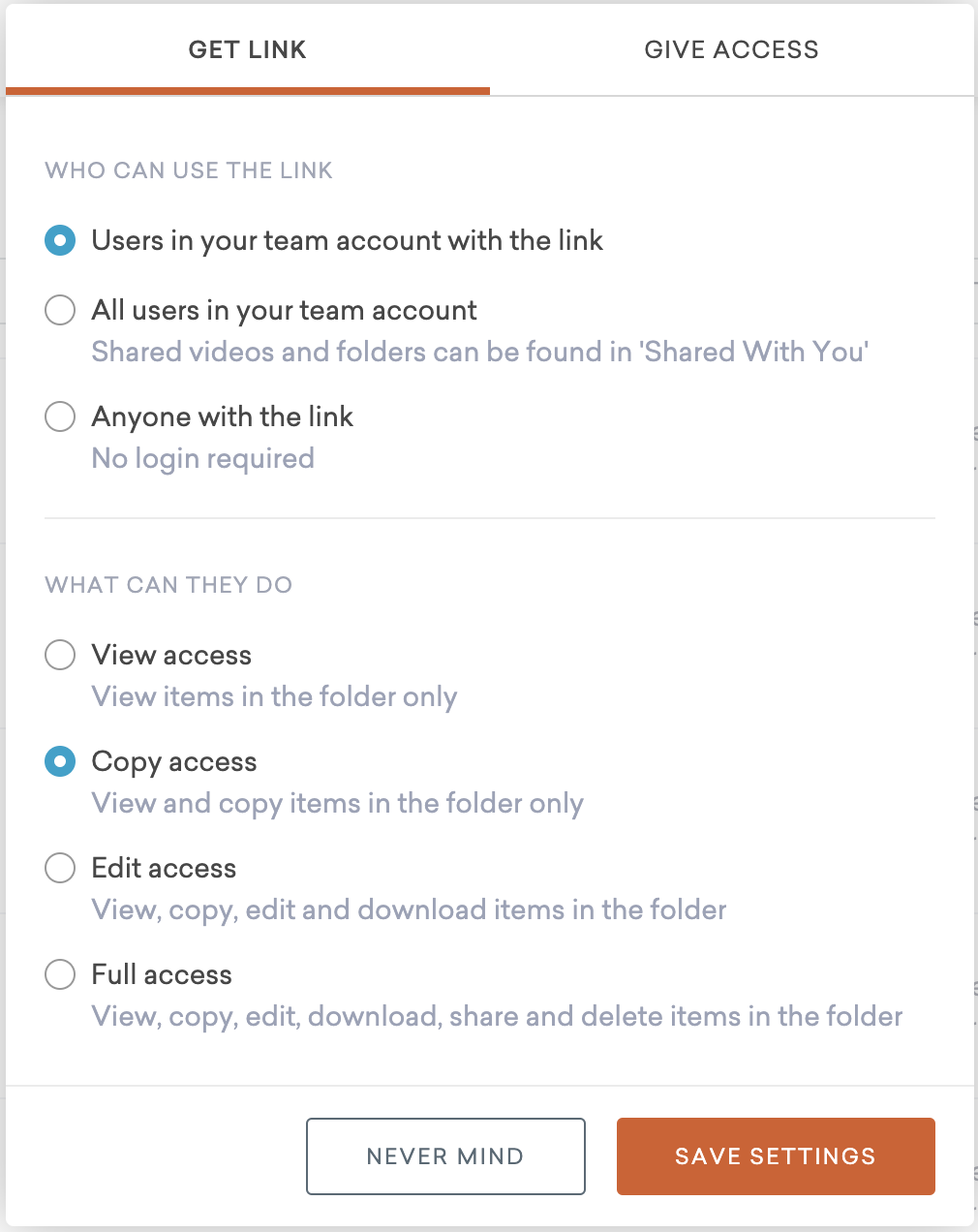
Task: Click 'View and copy items in the folder only'
Action: click(x=337, y=803)
